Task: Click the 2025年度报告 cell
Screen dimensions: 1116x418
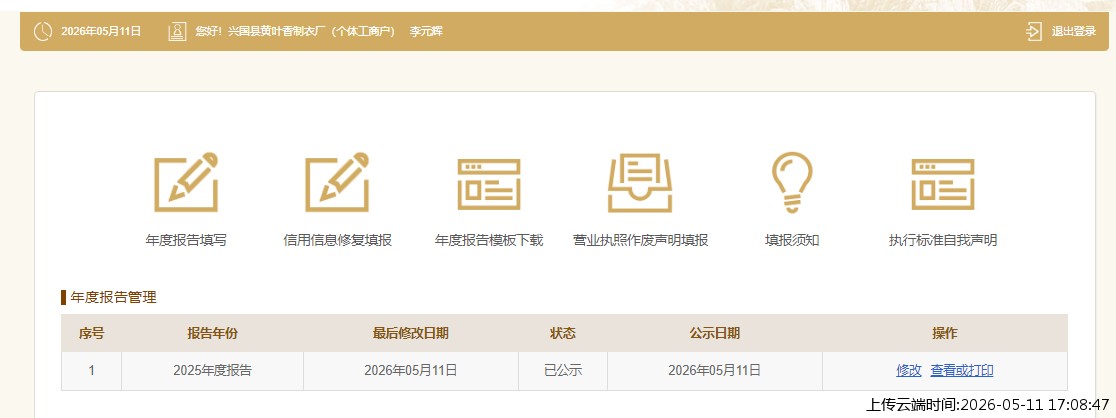Action: click(212, 370)
